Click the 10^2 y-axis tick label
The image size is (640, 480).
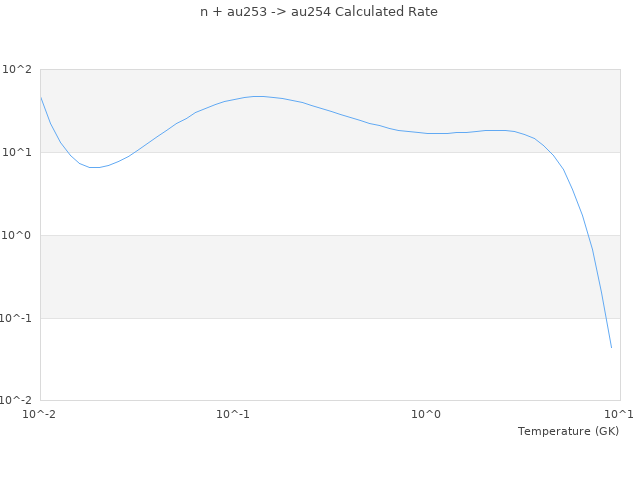coord(17,70)
